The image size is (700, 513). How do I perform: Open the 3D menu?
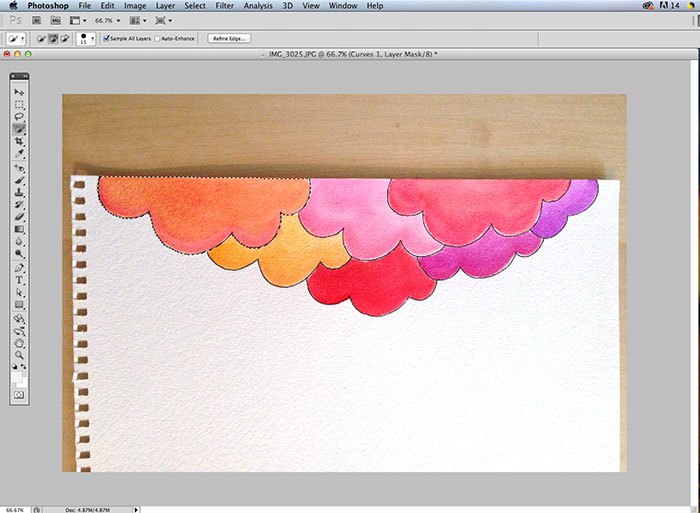(288, 6)
